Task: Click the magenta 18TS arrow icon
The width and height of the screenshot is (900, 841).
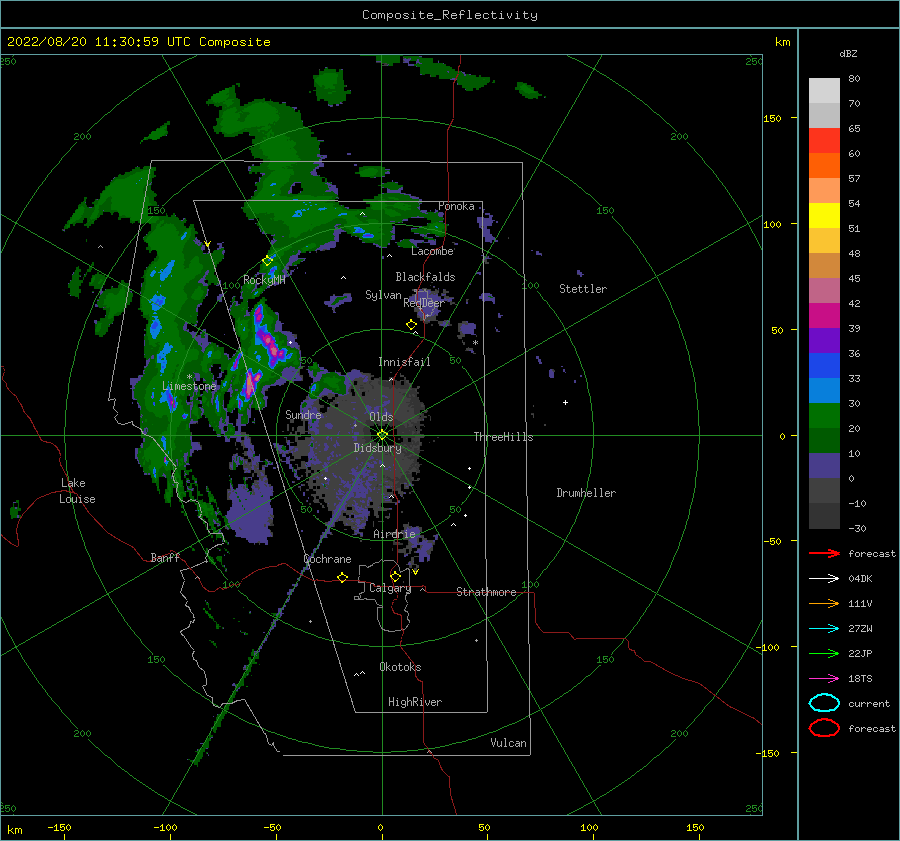Action: [x=824, y=679]
